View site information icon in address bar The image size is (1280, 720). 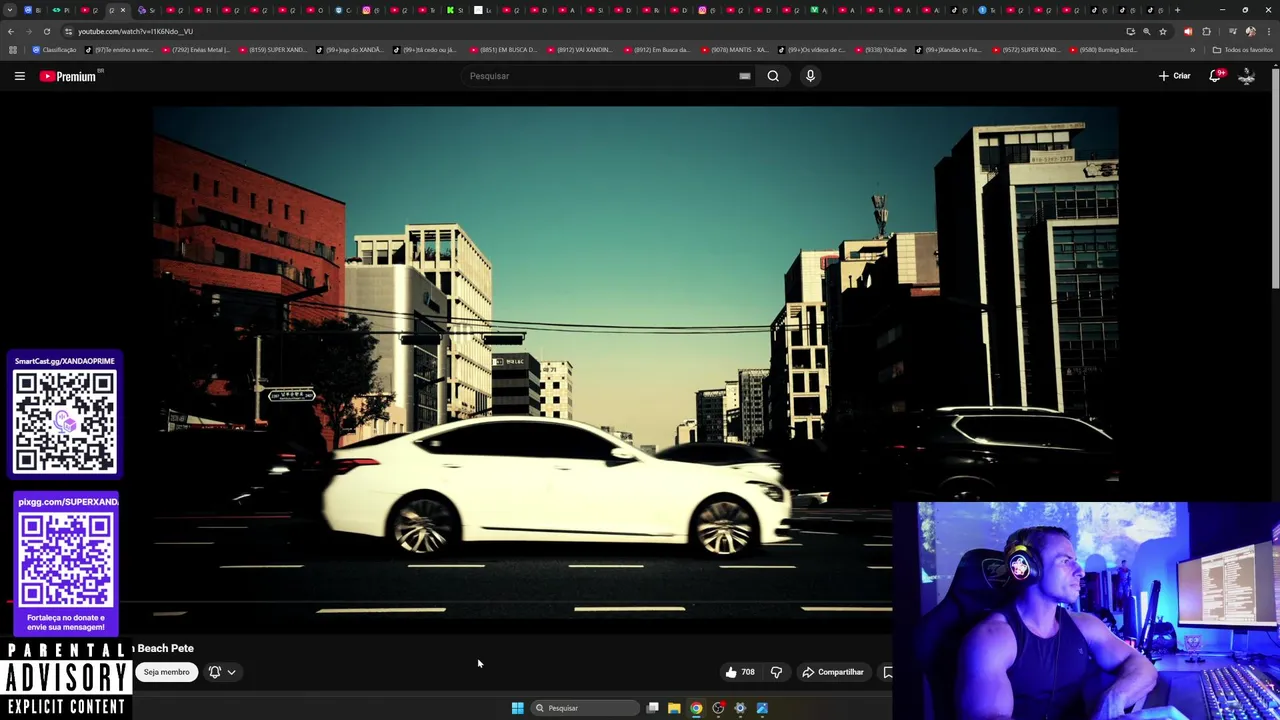(68, 31)
